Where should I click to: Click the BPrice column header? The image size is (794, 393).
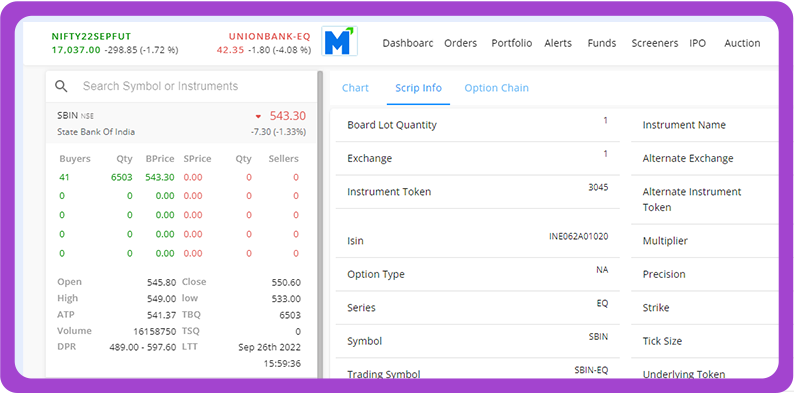click(x=160, y=159)
